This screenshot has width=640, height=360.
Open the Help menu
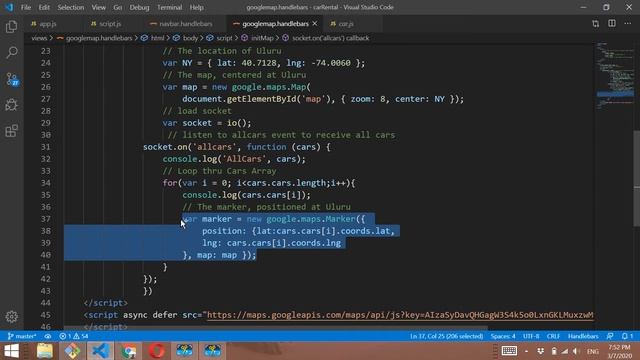pos(196,7)
